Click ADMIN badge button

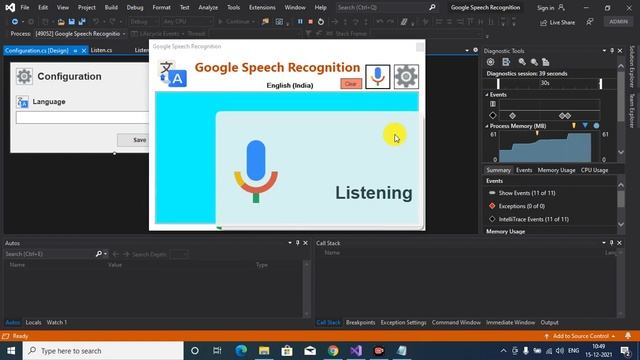pyautogui.click(x=618, y=22)
